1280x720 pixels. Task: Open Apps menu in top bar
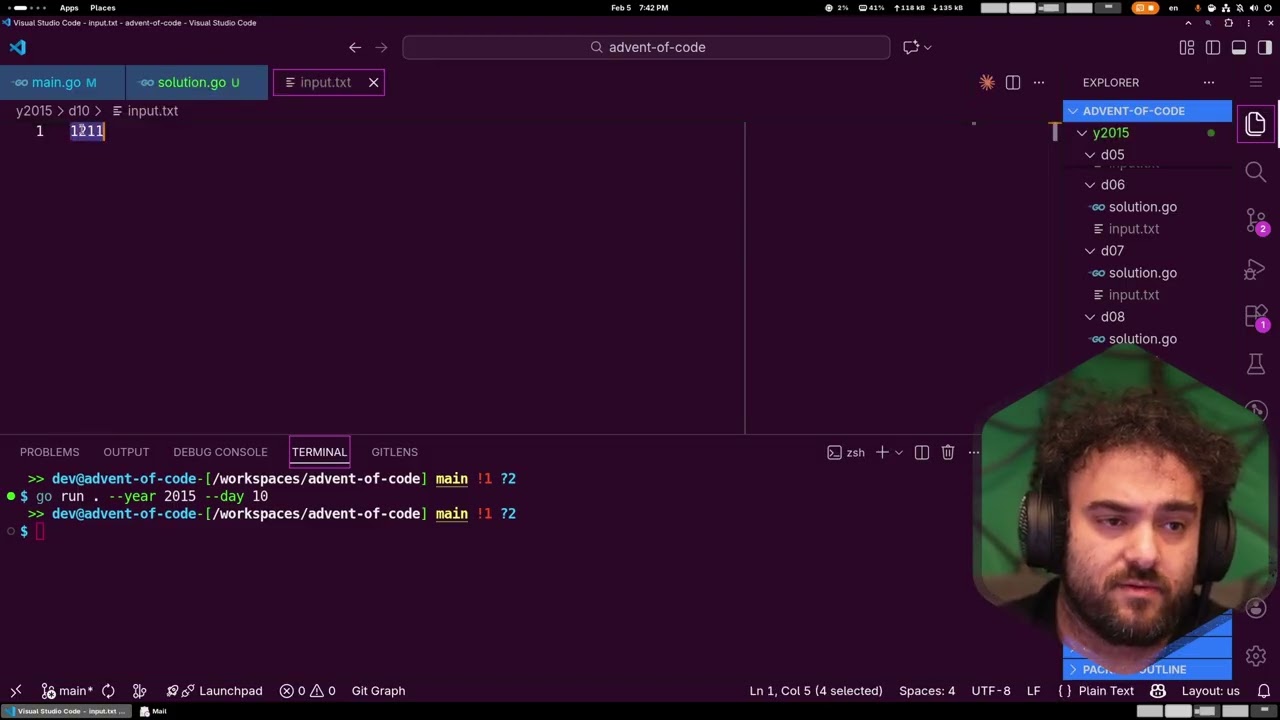pyautogui.click(x=69, y=8)
